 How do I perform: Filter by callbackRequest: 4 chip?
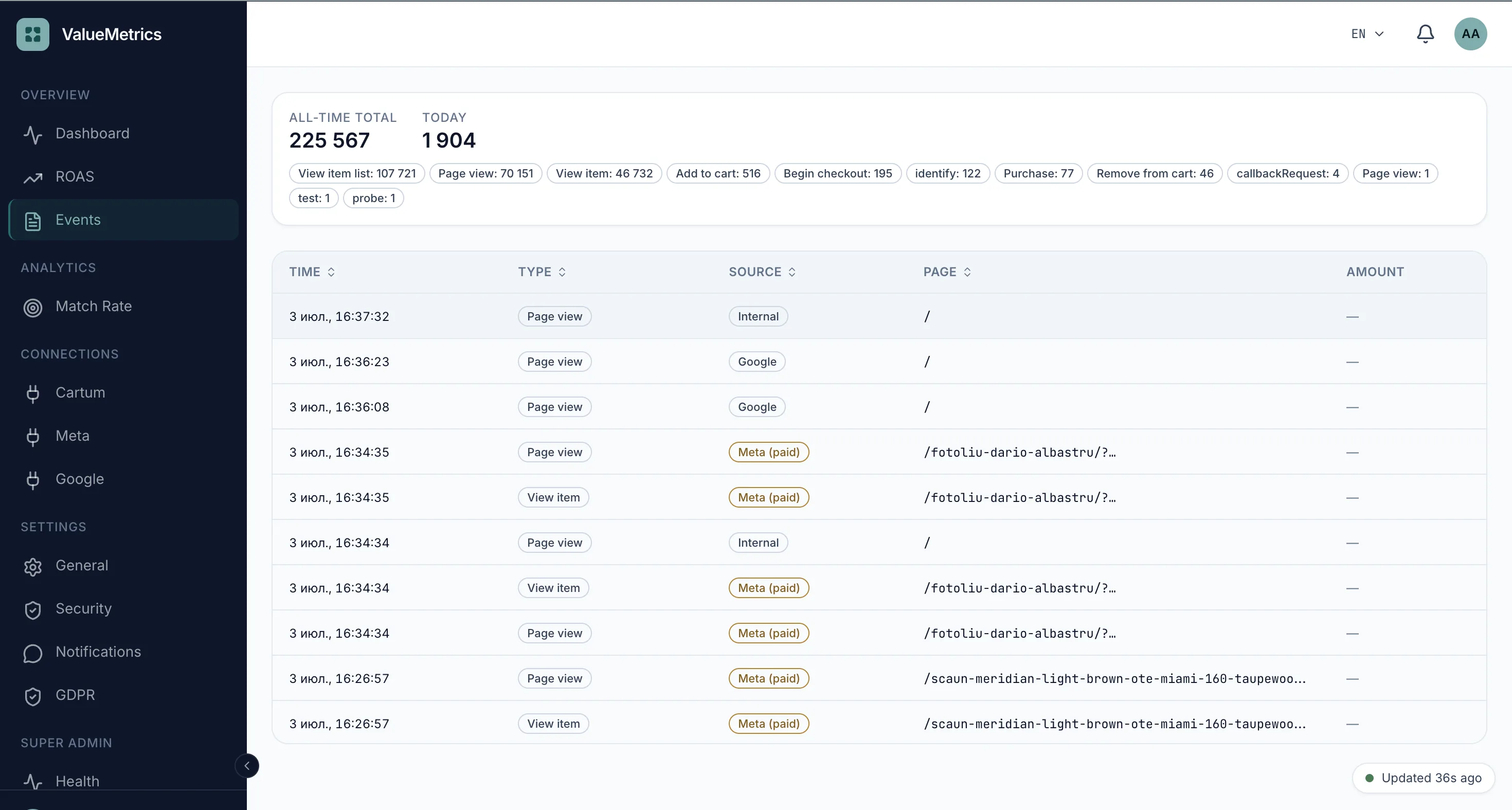pos(1288,174)
